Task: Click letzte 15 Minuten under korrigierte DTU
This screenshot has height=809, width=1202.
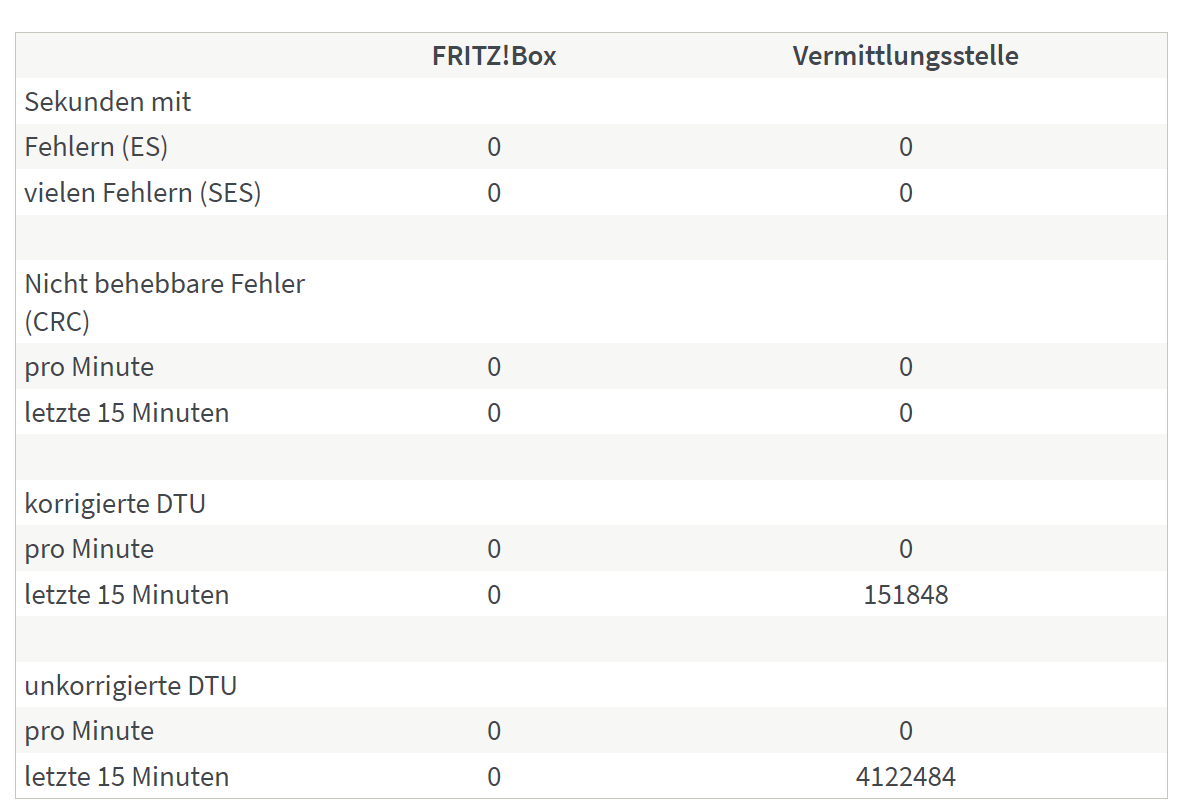Action: (127, 595)
